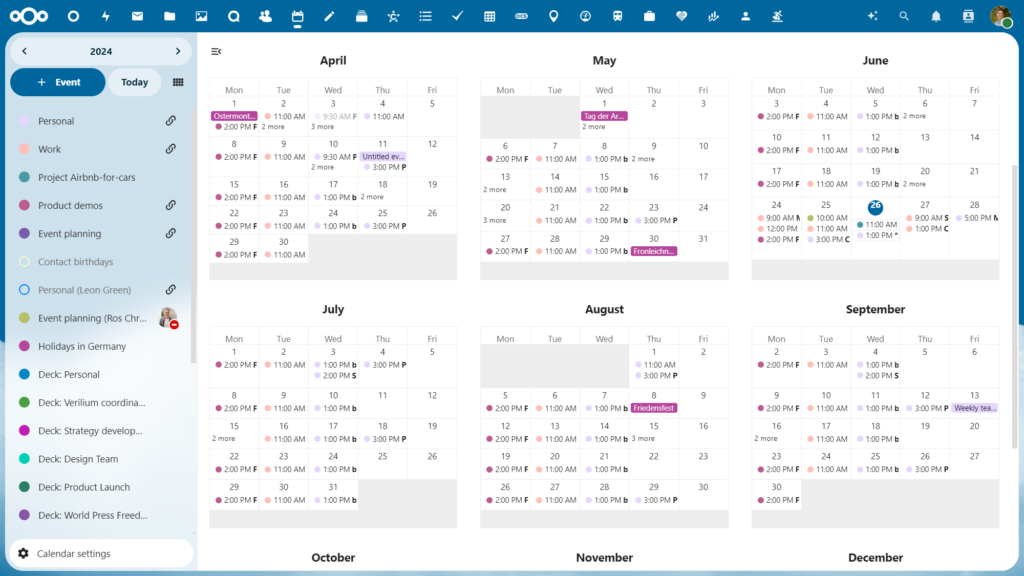Open the notifications bell

tap(934, 16)
